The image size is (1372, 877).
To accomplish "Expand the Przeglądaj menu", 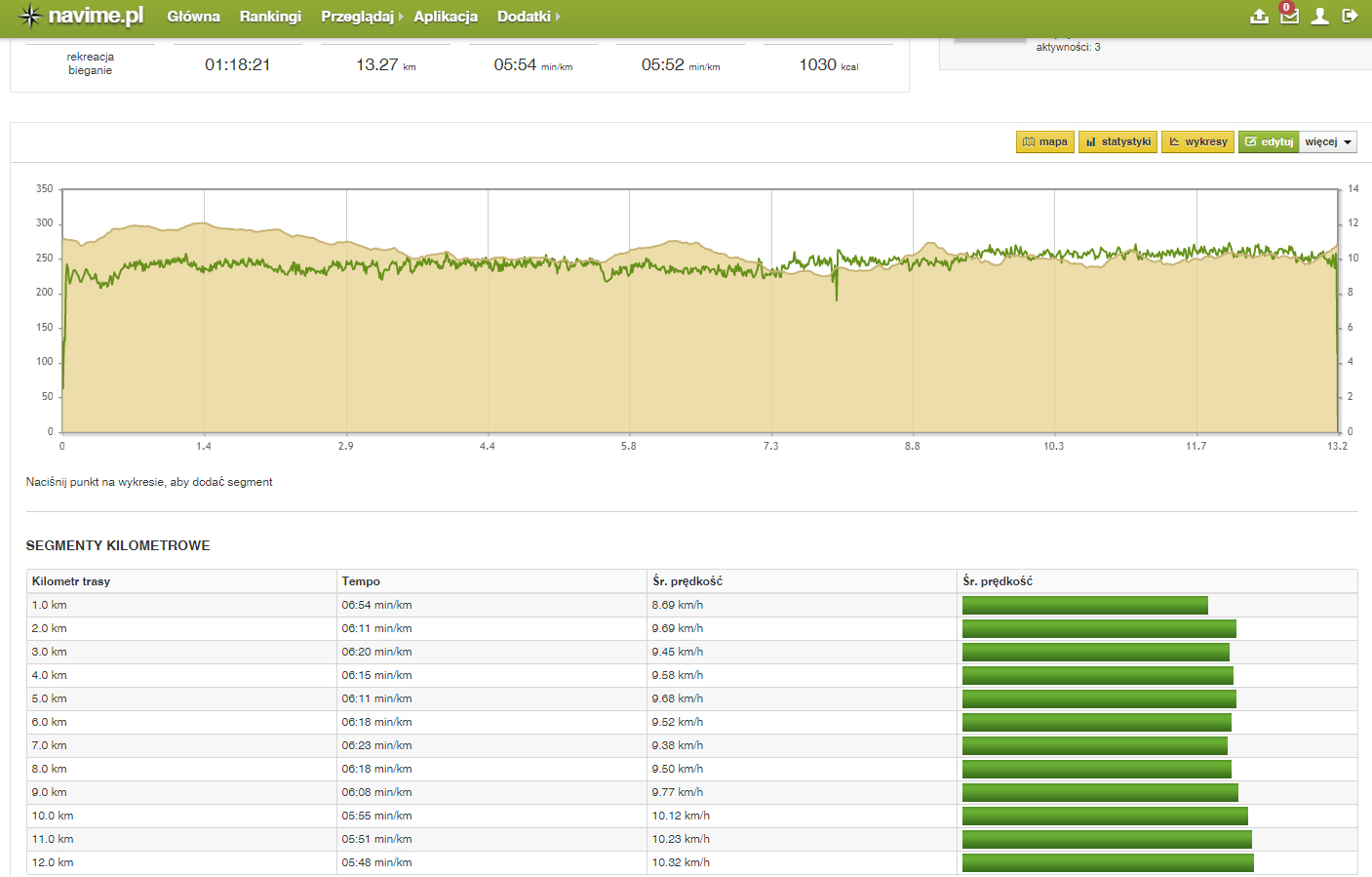I will (x=361, y=17).
